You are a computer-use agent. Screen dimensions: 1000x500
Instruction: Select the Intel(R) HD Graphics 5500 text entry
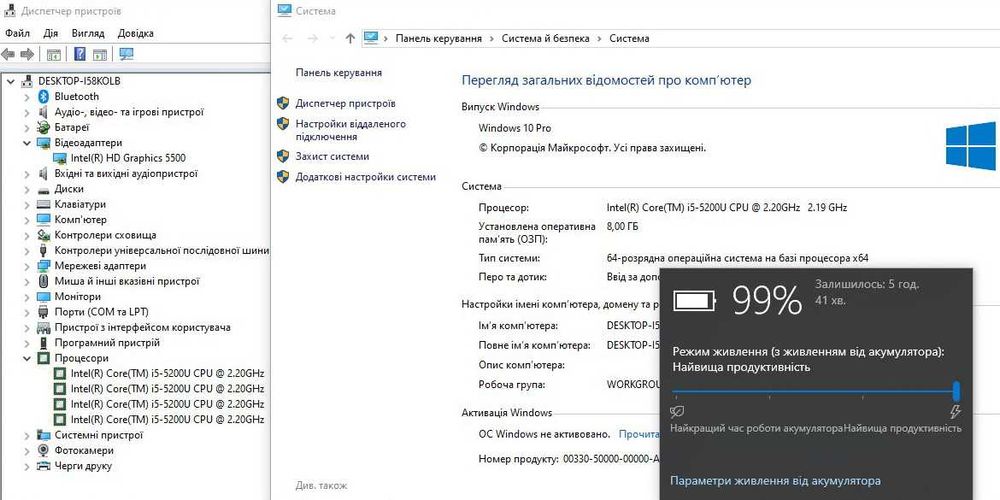point(128,158)
